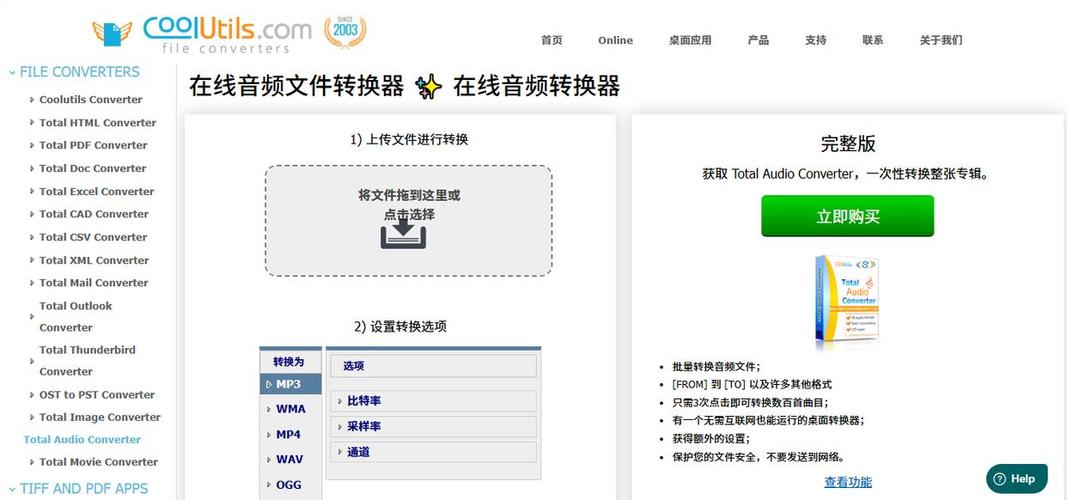Open Total Audio Converter sidebar link
Image resolution: width=1067 pixels, height=500 pixels.
(82, 439)
